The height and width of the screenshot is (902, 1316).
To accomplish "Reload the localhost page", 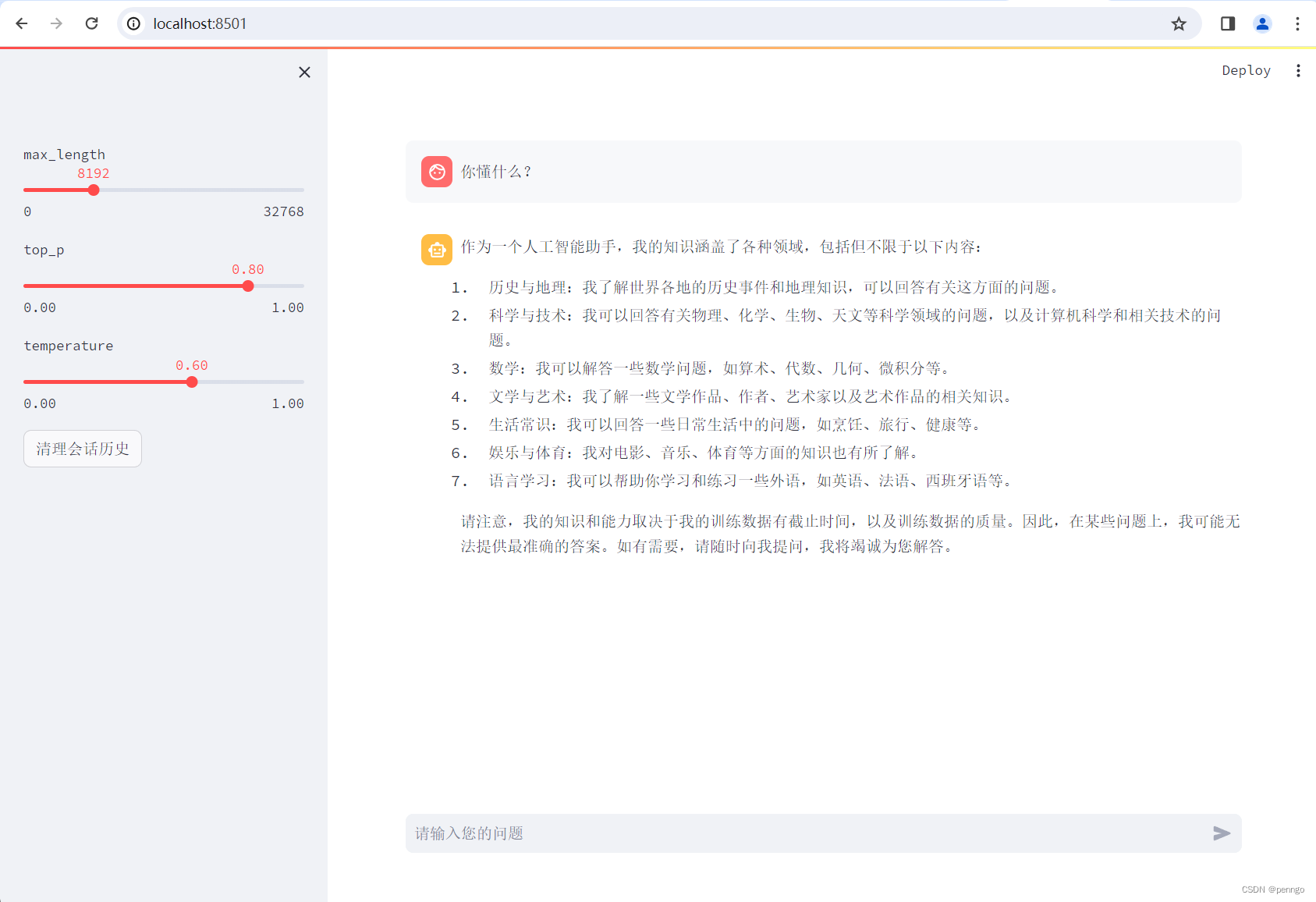I will 91,23.
